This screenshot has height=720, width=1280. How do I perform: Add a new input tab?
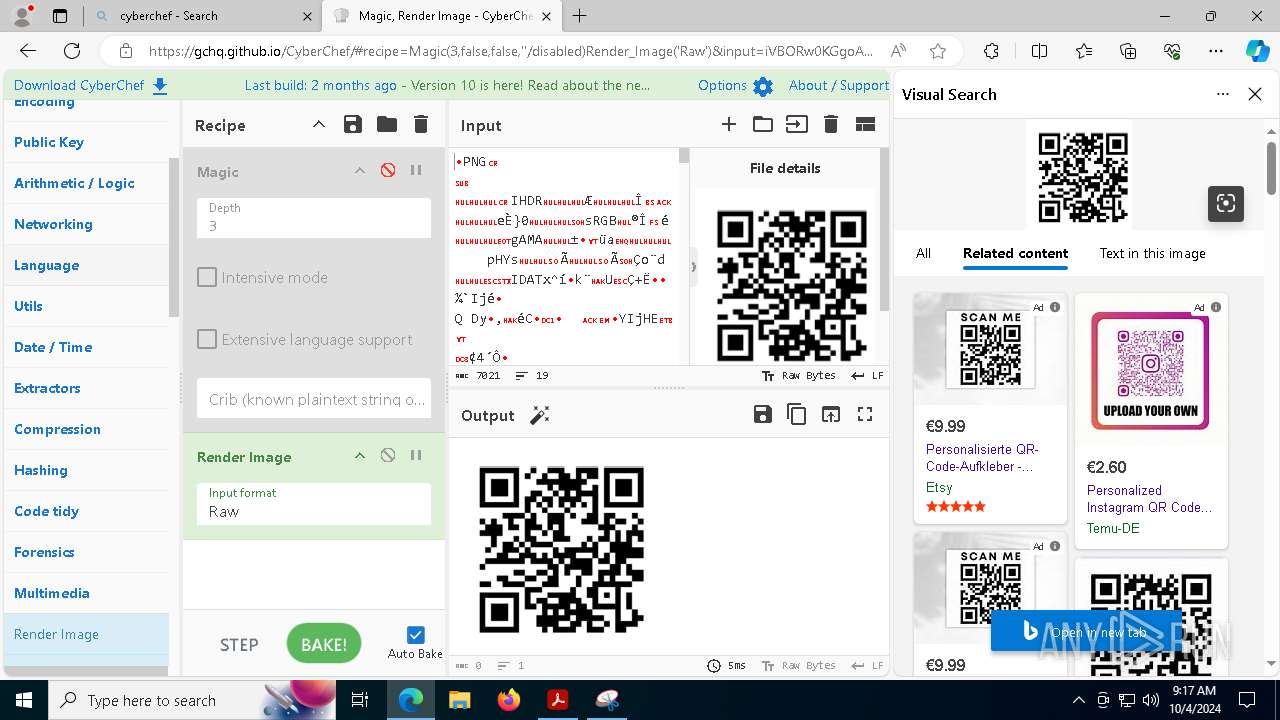(x=729, y=124)
